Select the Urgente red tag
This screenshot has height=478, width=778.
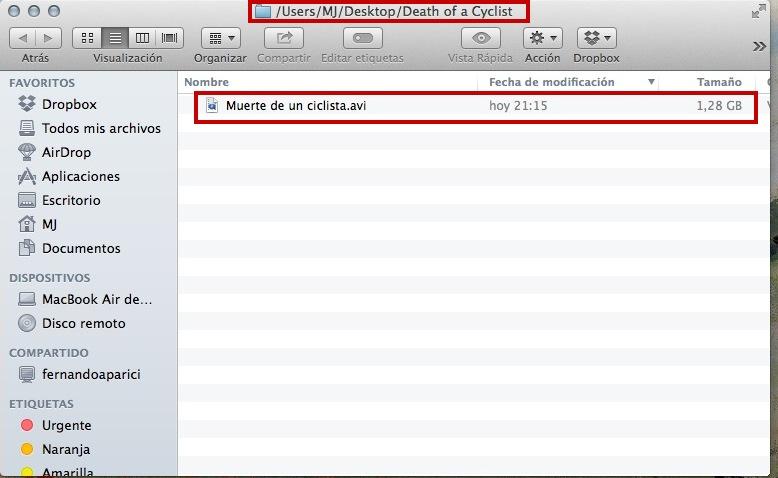66,425
